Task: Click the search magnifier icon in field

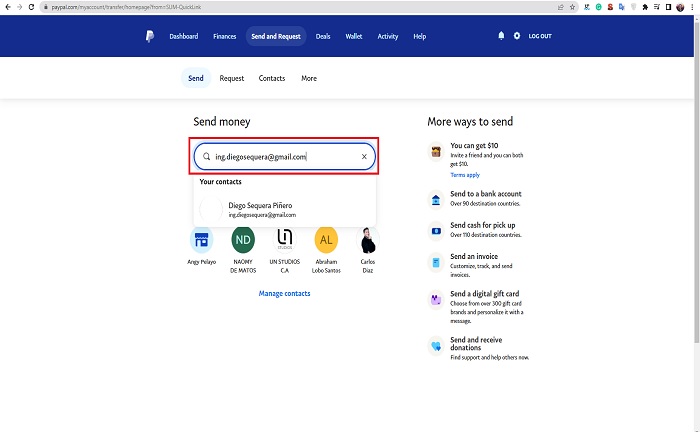Action: pos(206,157)
